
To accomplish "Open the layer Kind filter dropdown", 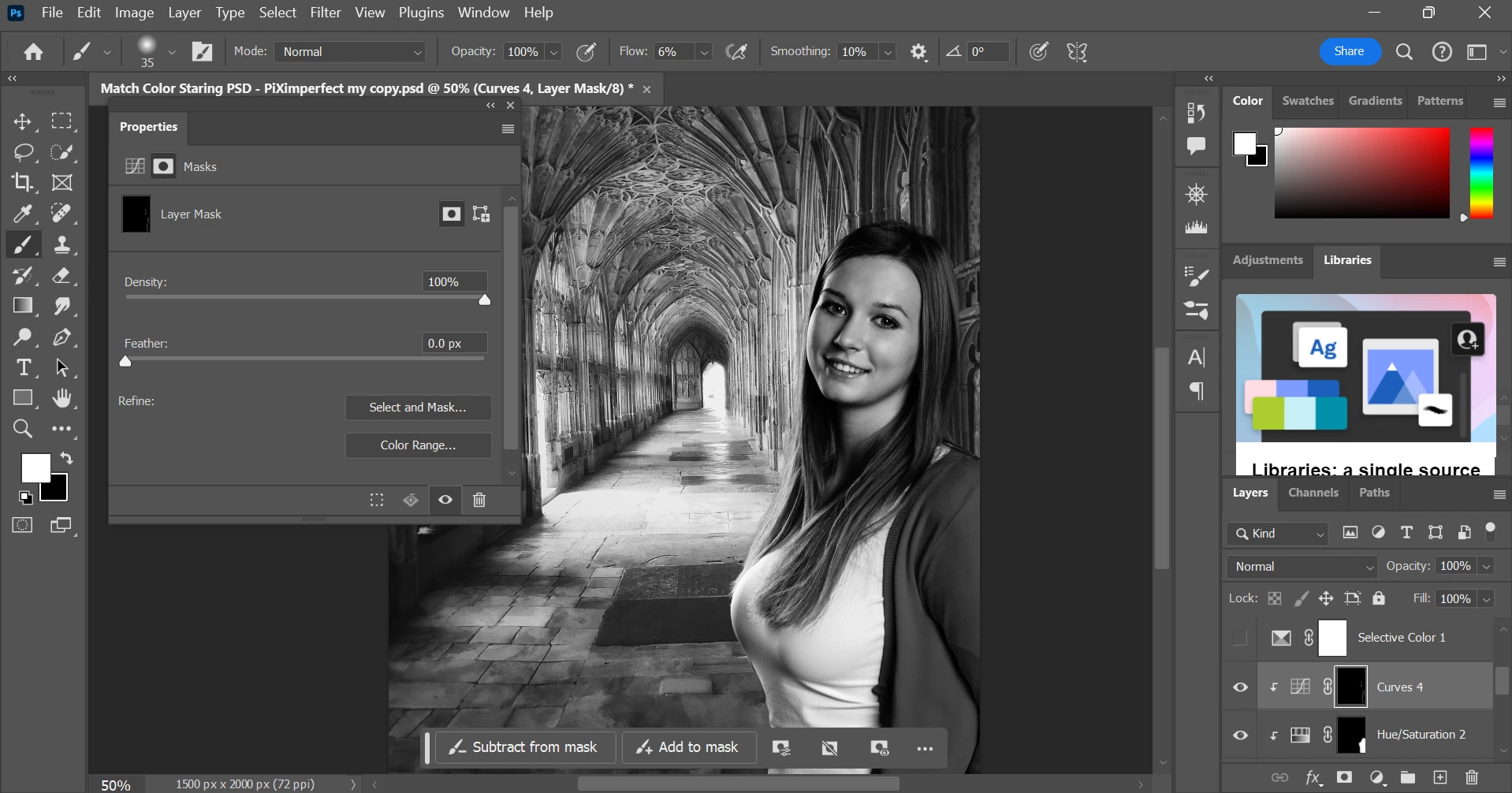I will point(1278,534).
